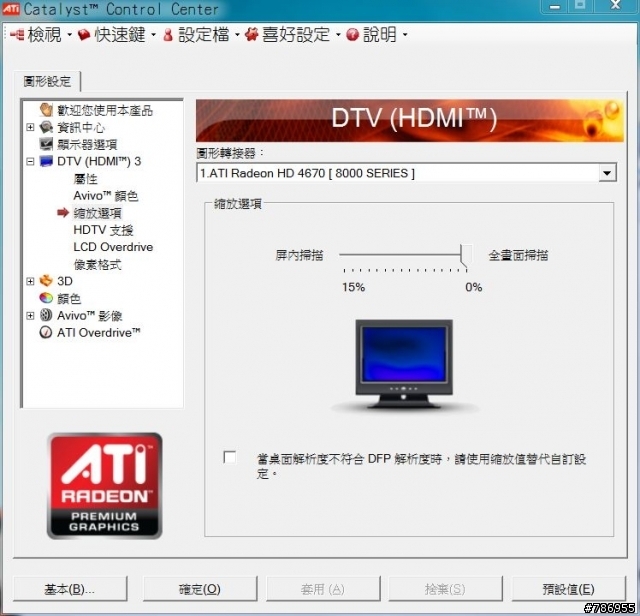Click the 全畫面掃描 overscan label
The image size is (640, 616).
point(518,256)
